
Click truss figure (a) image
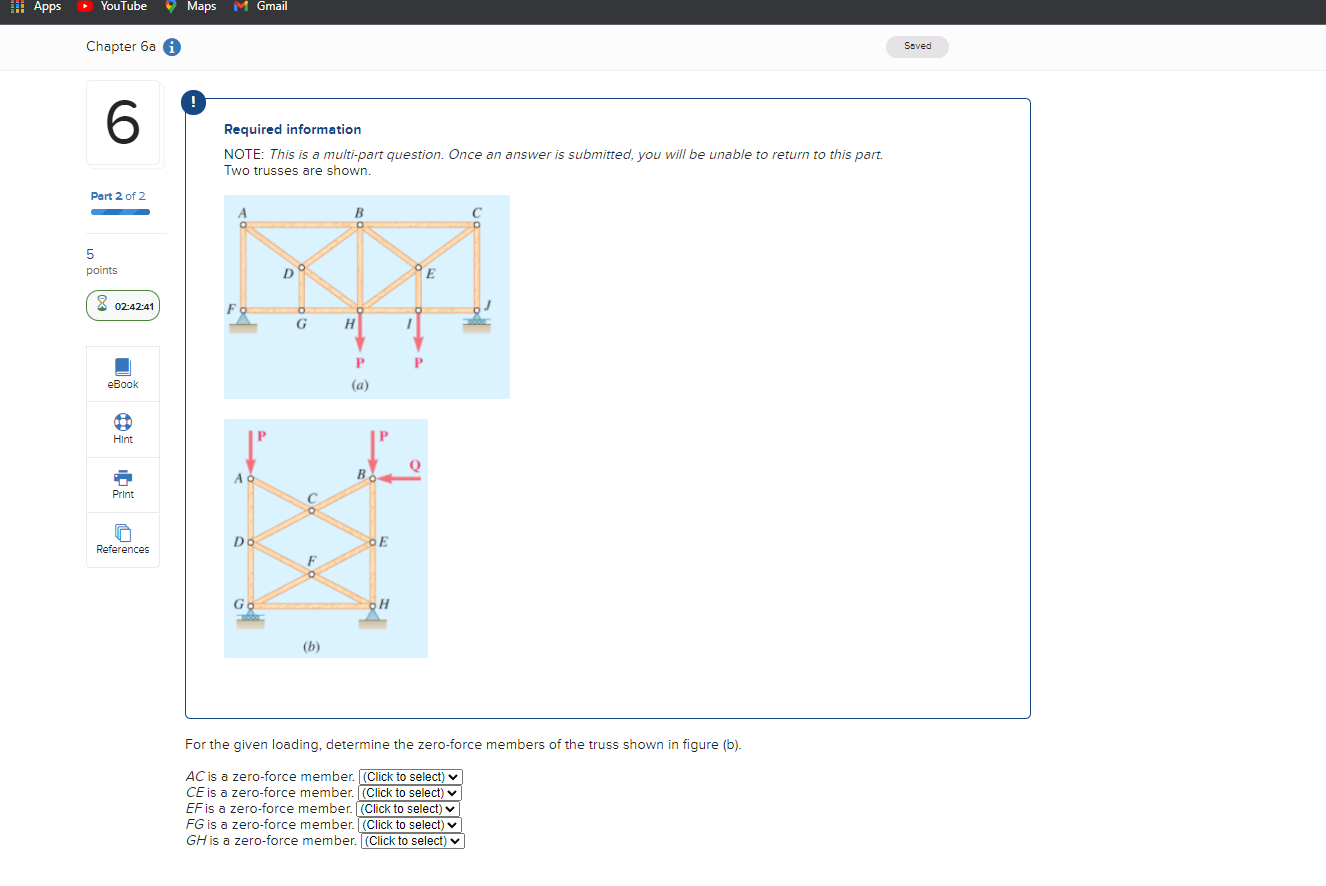(x=367, y=297)
